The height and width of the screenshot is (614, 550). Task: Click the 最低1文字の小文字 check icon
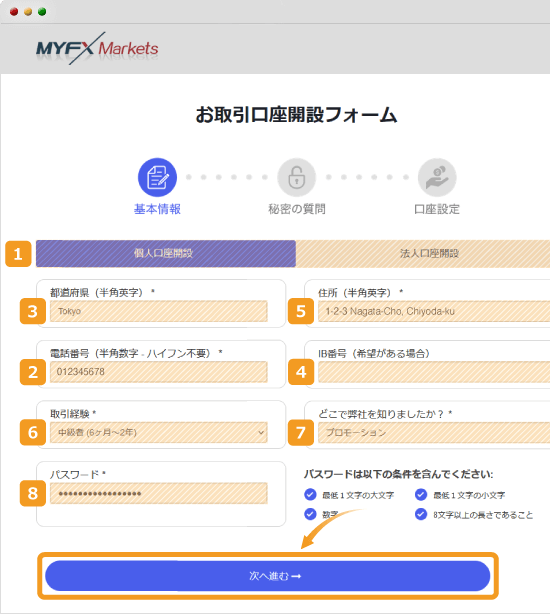pos(421,495)
